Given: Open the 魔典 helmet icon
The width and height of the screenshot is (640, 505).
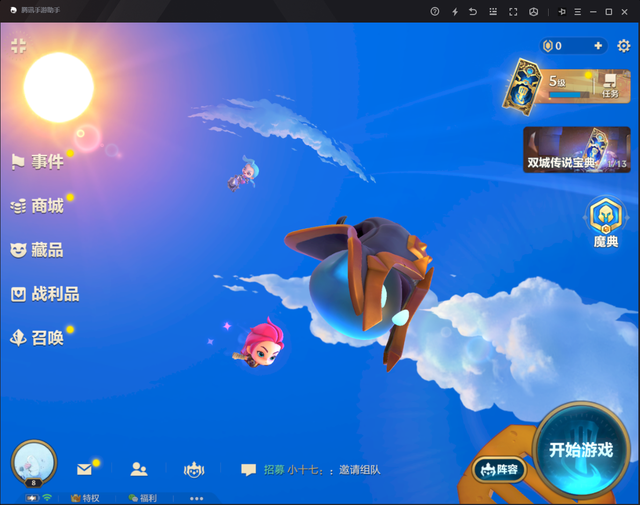Looking at the screenshot, I should pyautogui.click(x=606, y=222).
